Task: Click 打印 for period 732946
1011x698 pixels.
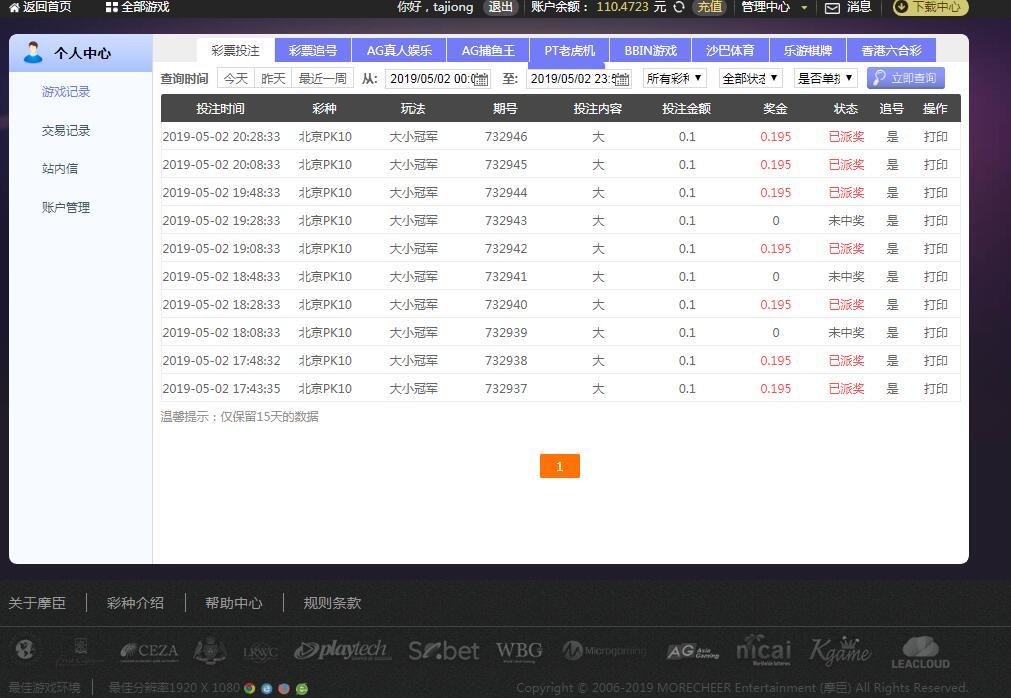Action: click(x=935, y=136)
